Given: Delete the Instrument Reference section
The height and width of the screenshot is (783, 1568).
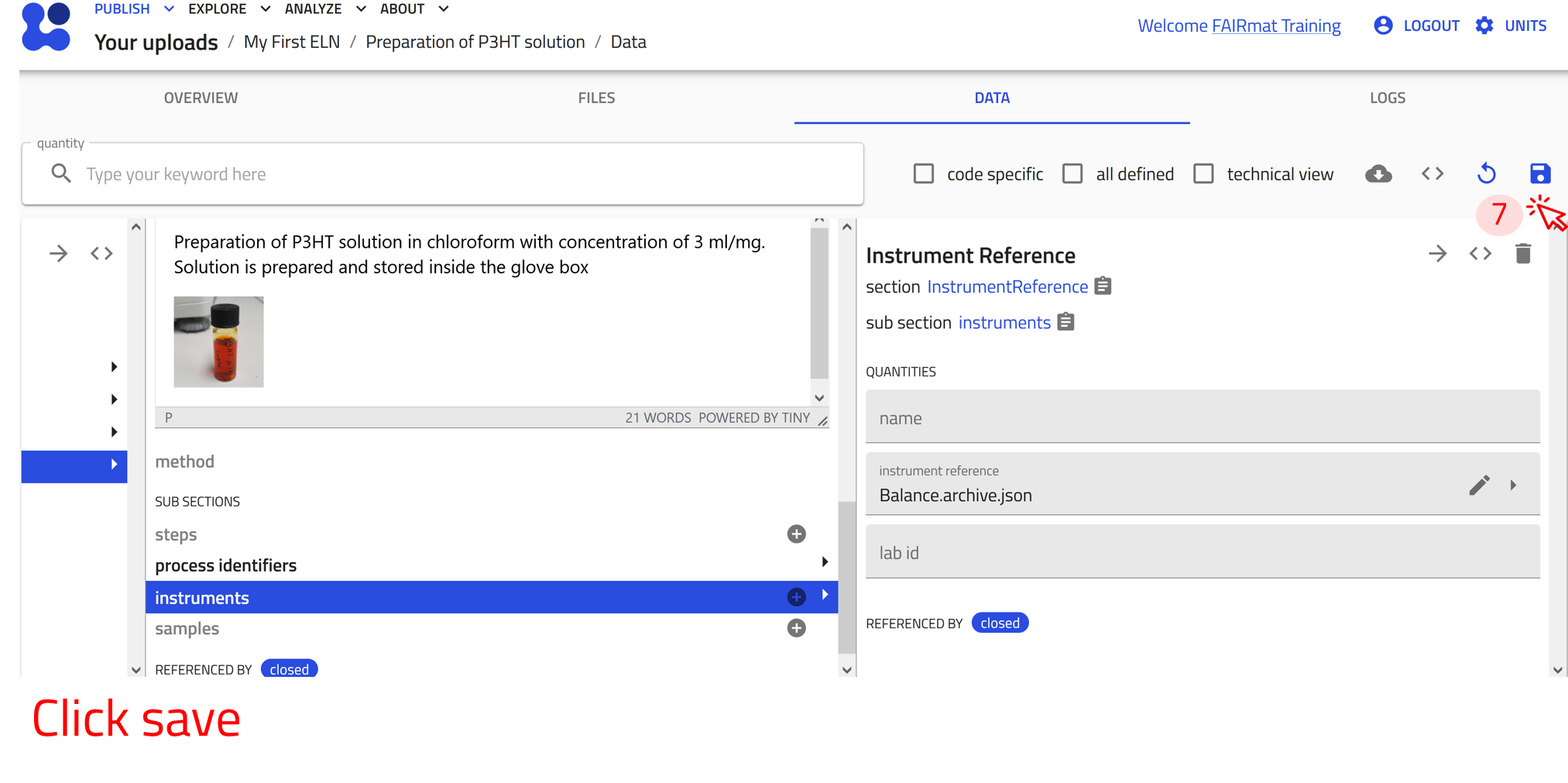Looking at the screenshot, I should 1522,254.
